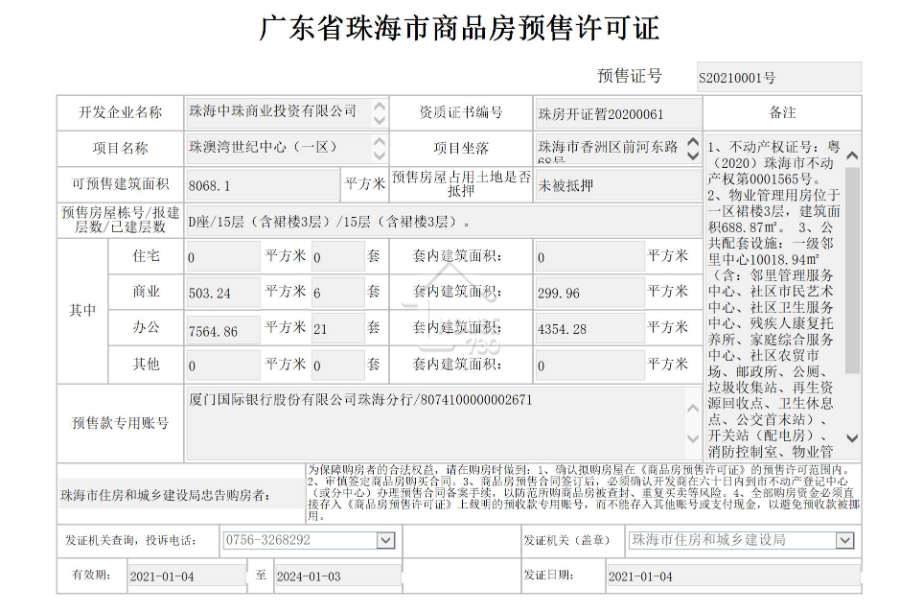Click the up arrow in 项目名称 field
This screenshot has height=600, width=900.
pyautogui.click(x=379, y=141)
